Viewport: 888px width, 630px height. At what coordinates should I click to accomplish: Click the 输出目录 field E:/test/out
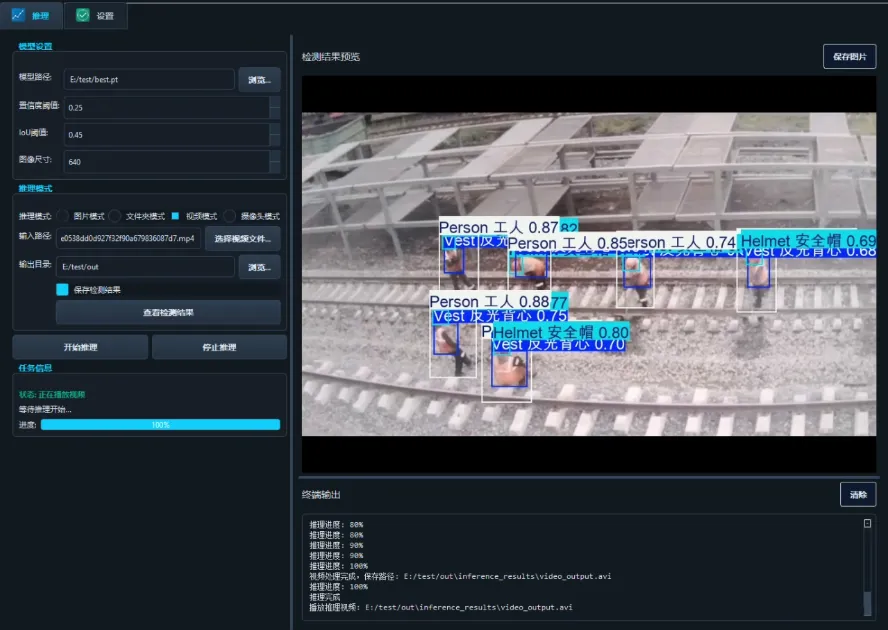(145, 266)
